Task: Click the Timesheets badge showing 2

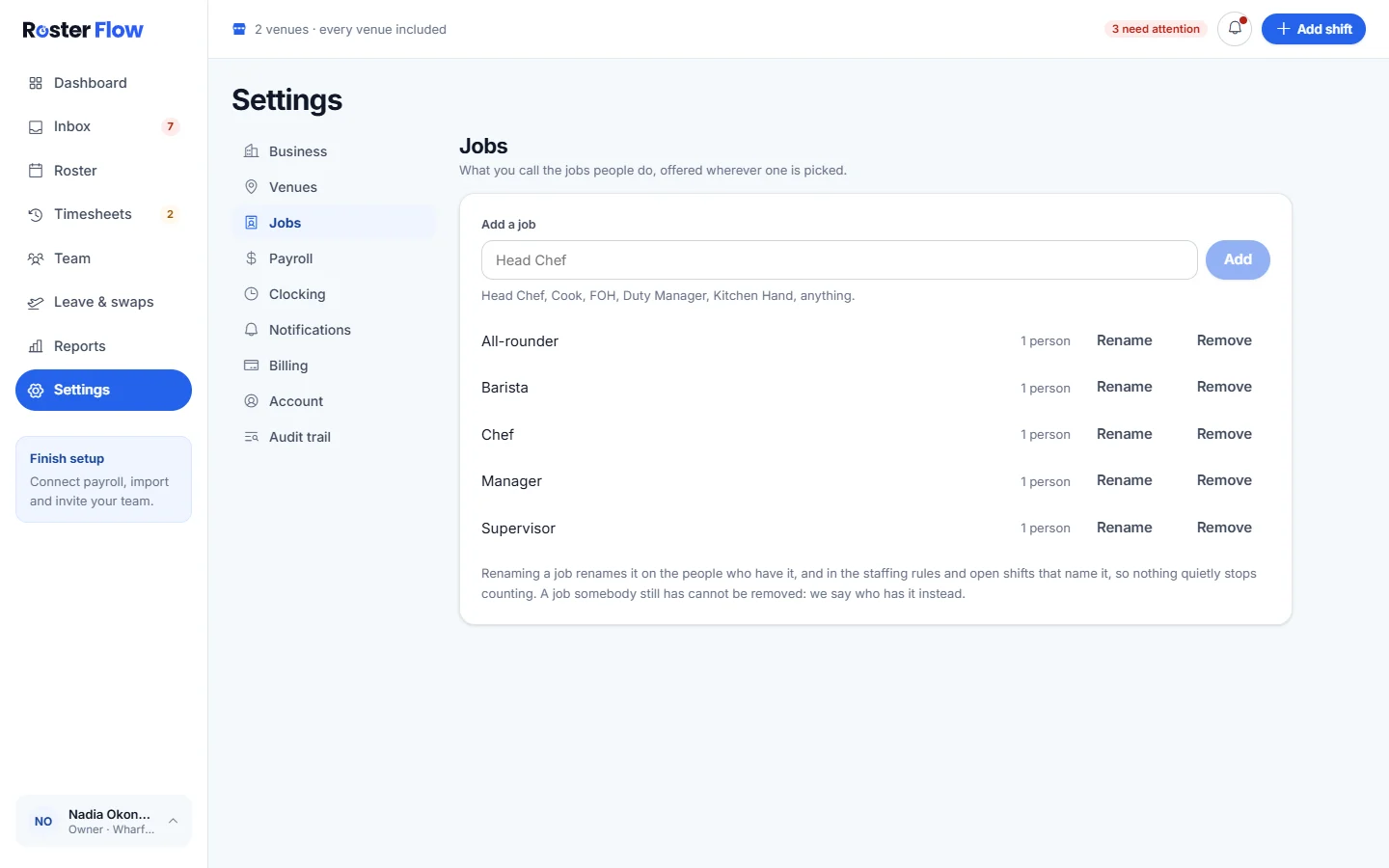Action: [171, 214]
